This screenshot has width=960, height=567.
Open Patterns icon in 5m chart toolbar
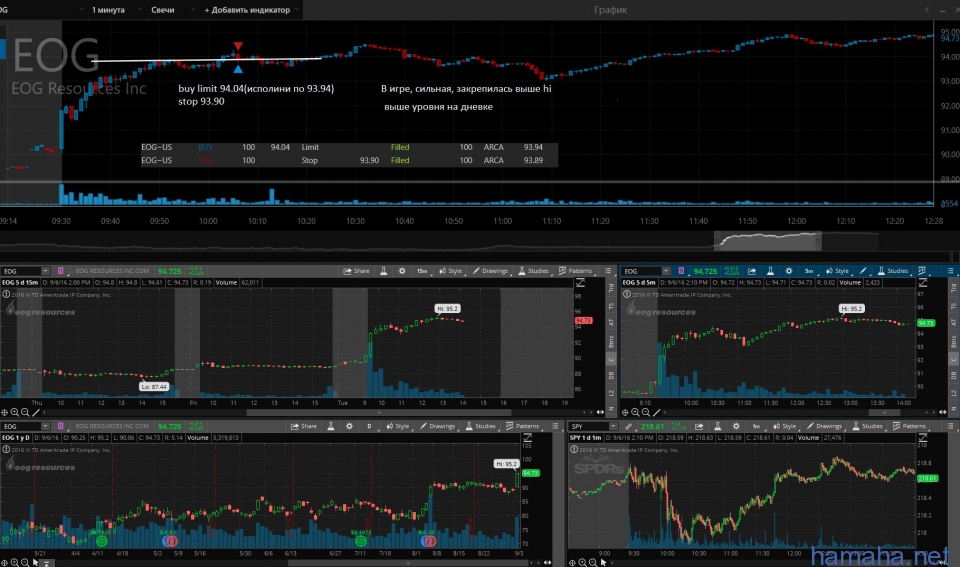pos(921,271)
